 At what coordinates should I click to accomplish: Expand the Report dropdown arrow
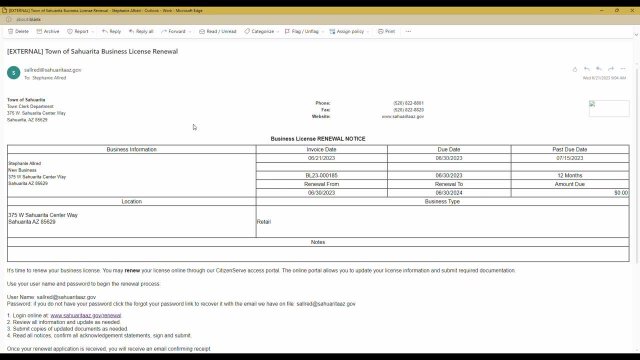coord(93,31)
